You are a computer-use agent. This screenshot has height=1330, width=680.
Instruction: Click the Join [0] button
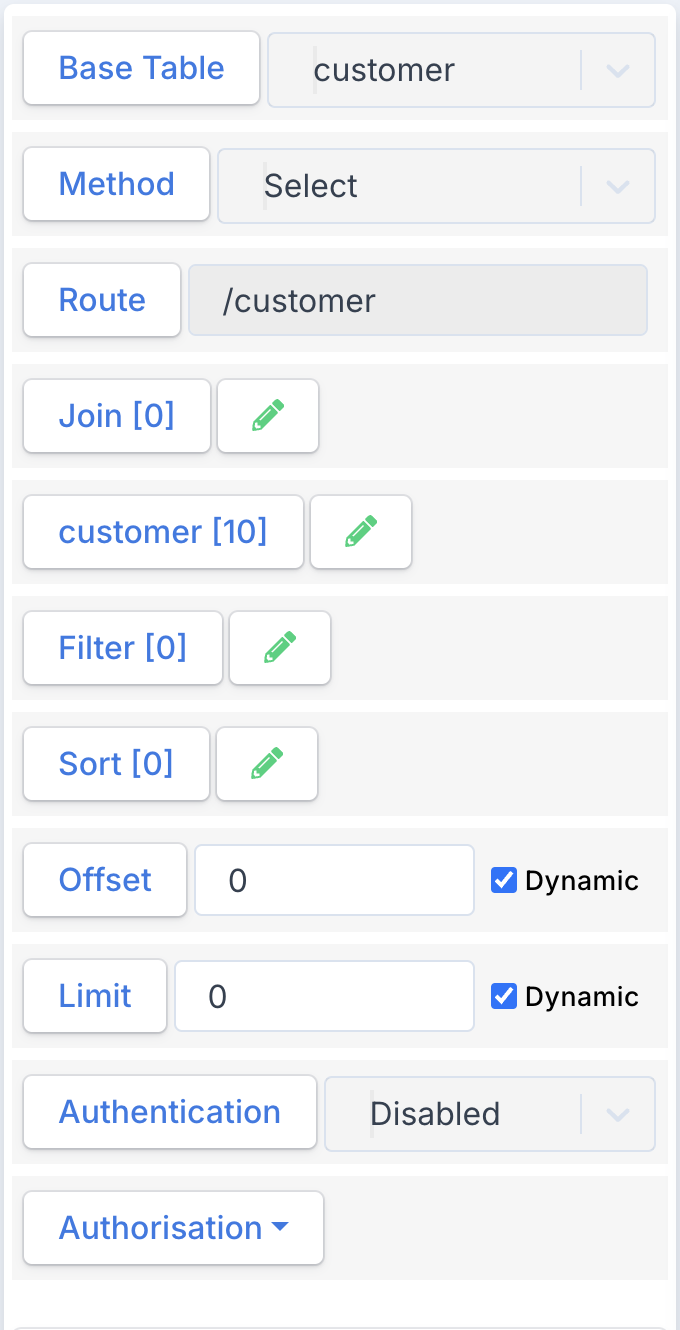pyautogui.click(x=116, y=416)
